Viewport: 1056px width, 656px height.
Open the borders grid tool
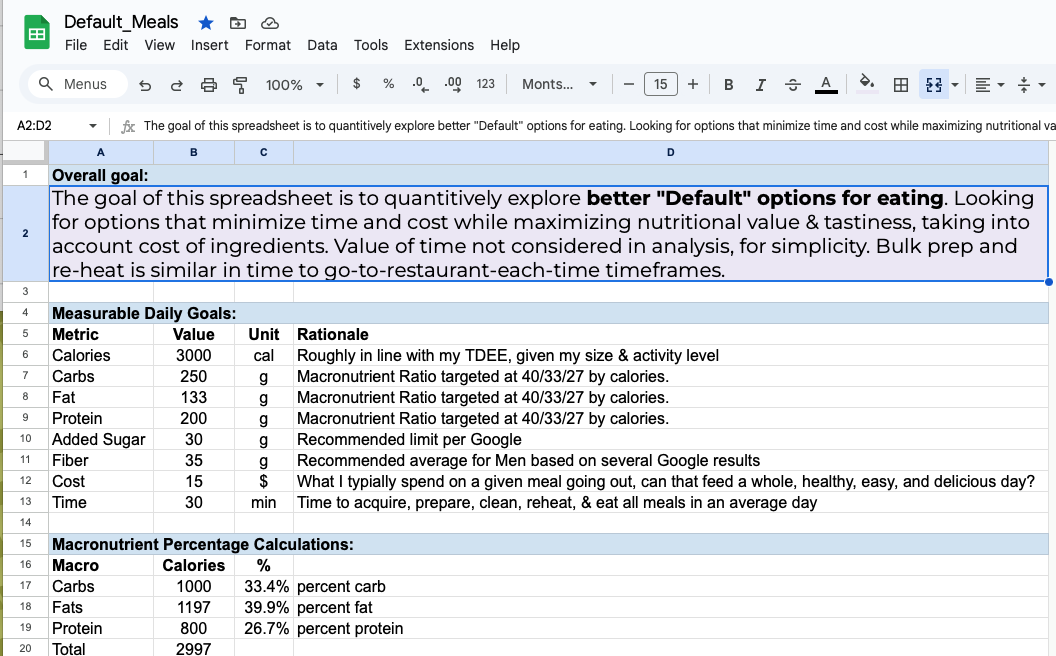[x=900, y=85]
